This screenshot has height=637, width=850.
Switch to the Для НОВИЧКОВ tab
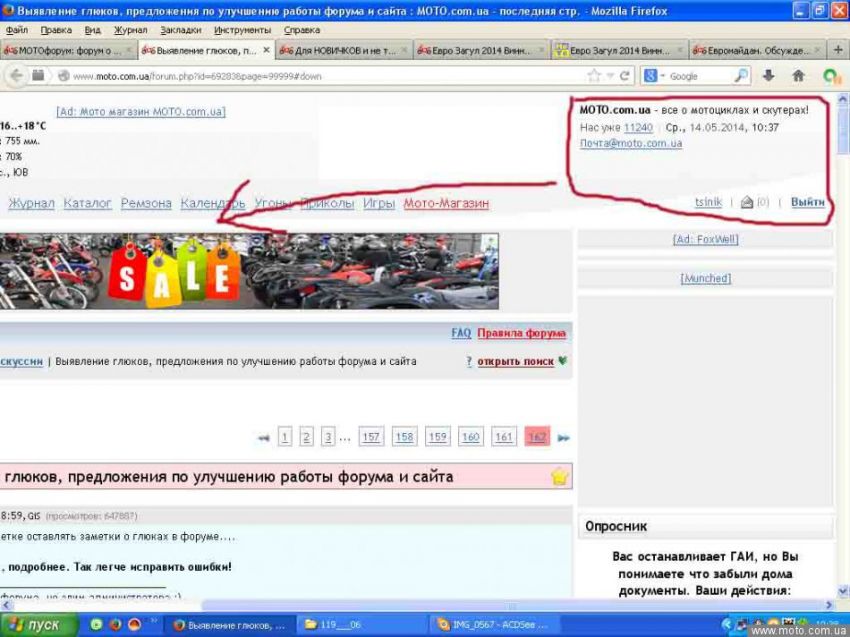[x=344, y=50]
